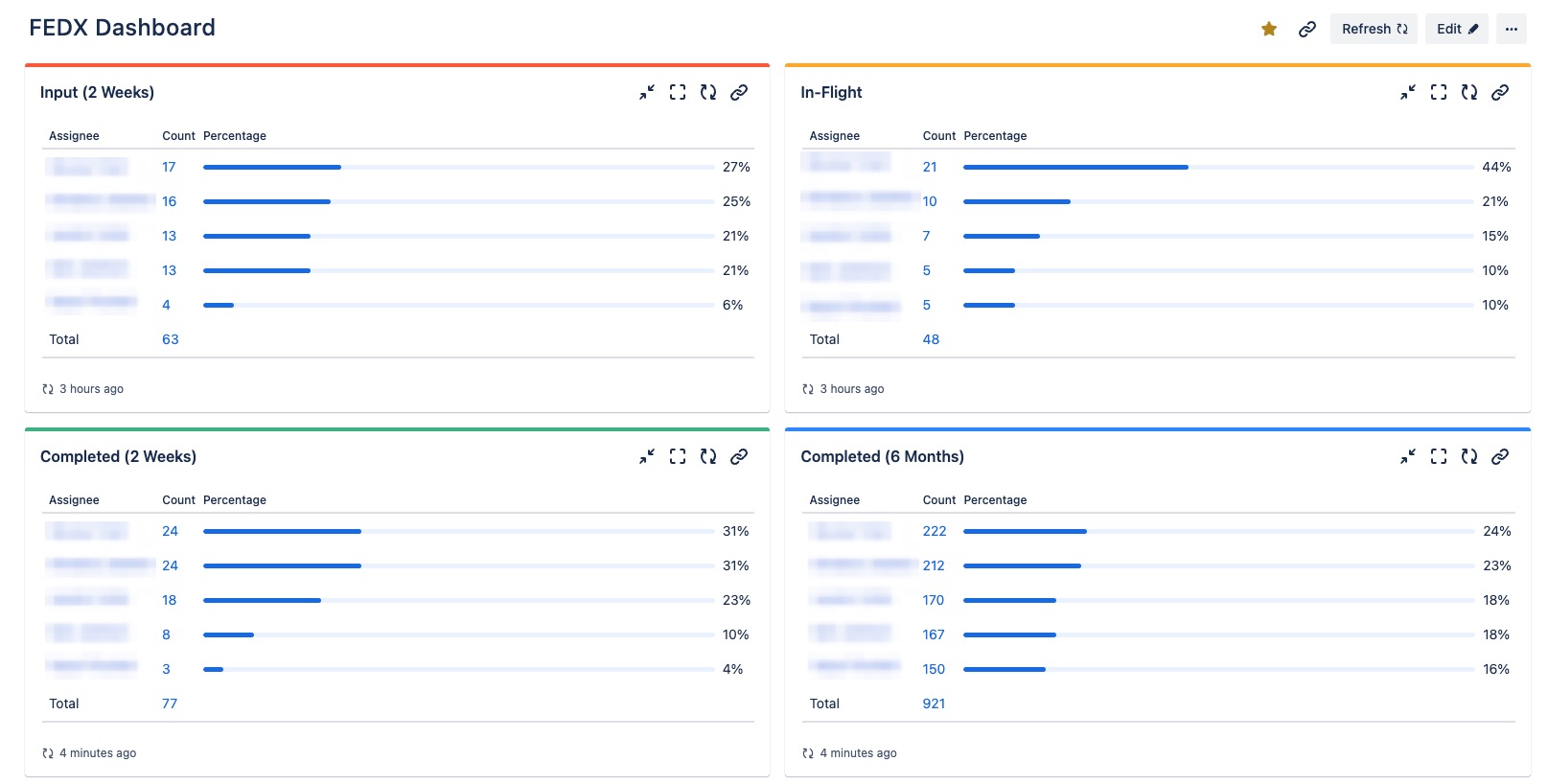
Task: Click Completed (2 Weeks) gadget title
Action: 118,456
